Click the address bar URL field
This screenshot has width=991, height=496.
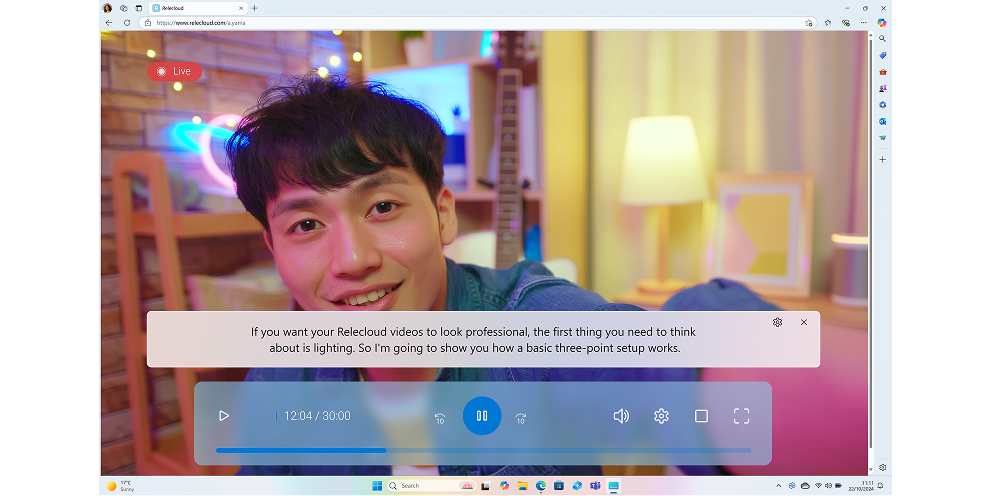pos(480,23)
